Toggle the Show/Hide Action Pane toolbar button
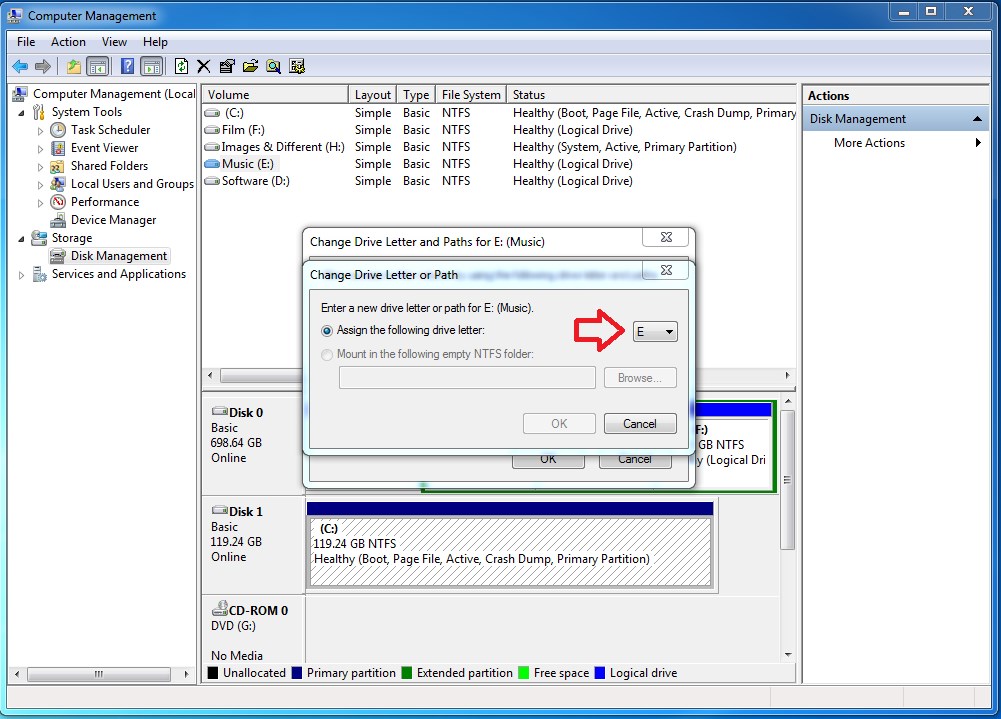The height and width of the screenshot is (719, 1001). pyautogui.click(x=152, y=66)
